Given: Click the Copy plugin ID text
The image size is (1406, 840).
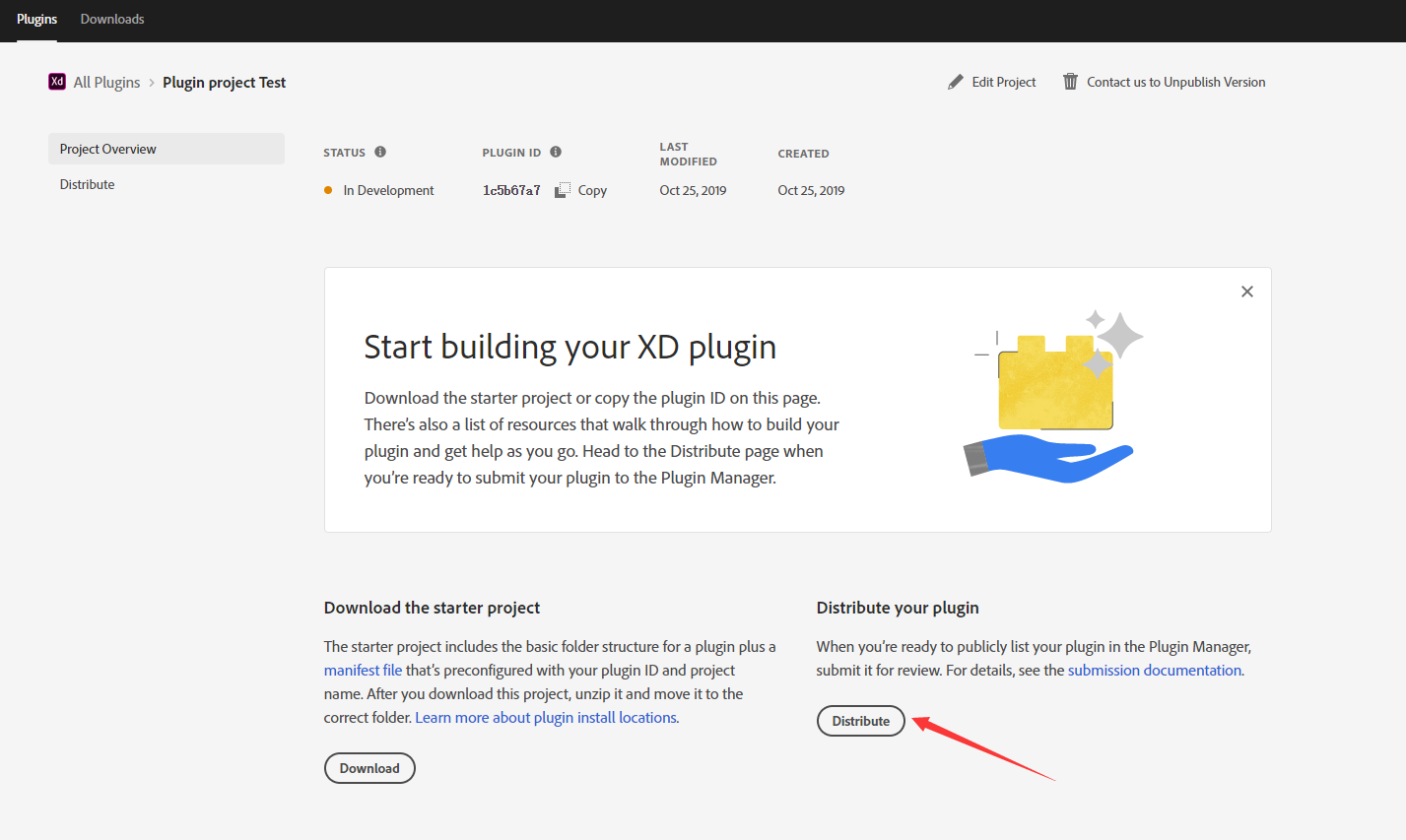Looking at the screenshot, I should tap(592, 190).
